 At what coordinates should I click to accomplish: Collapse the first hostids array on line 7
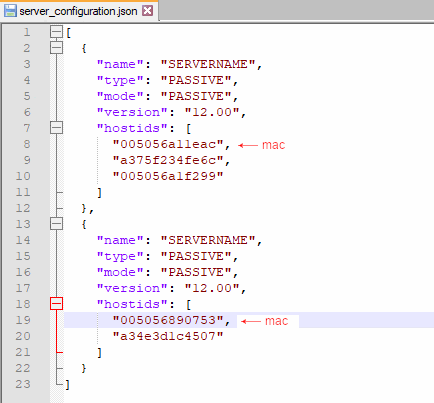tap(56, 128)
